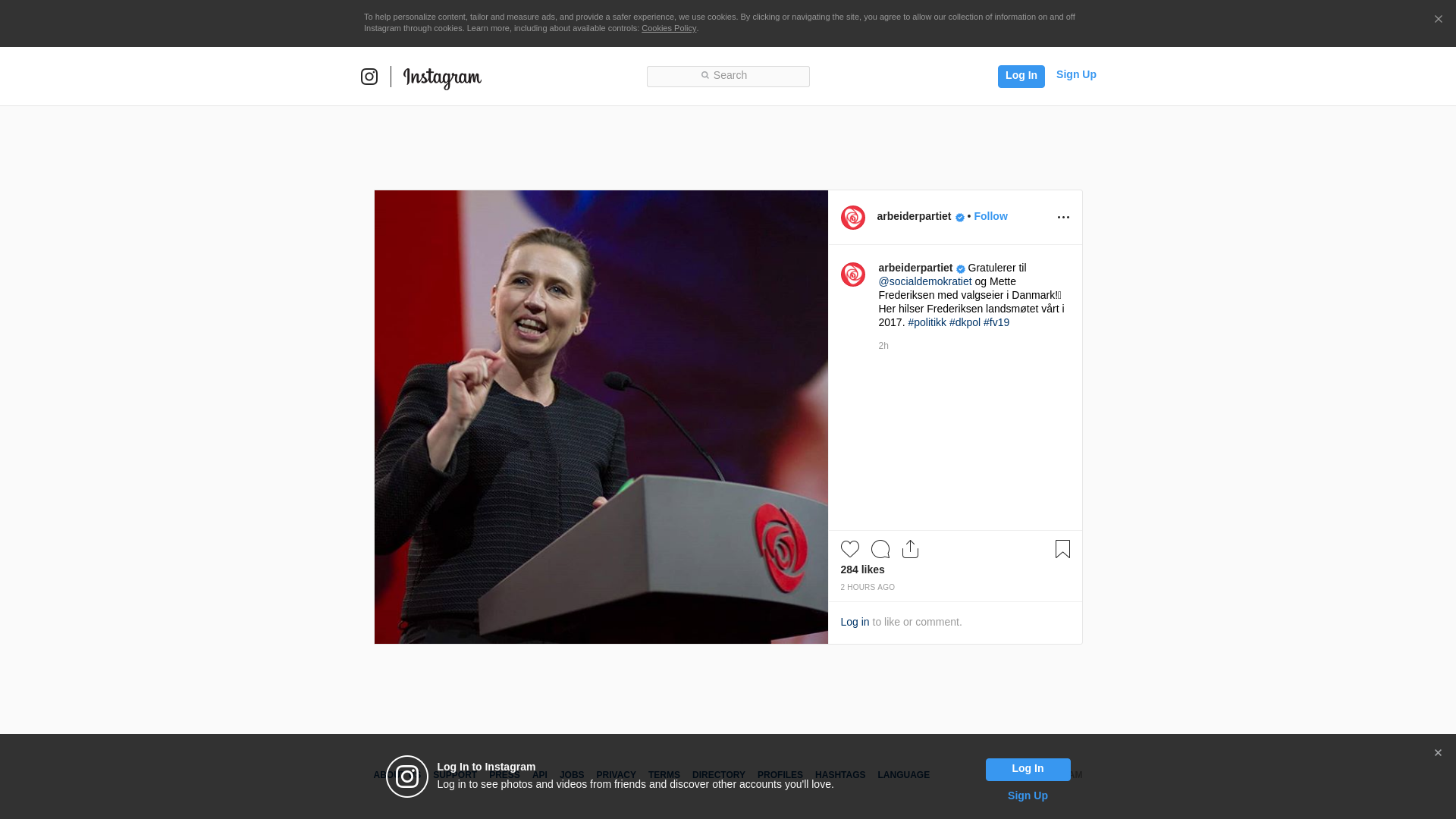This screenshot has width=1456, height=819.
Task: Open the Cookies Policy link
Action: point(668,28)
